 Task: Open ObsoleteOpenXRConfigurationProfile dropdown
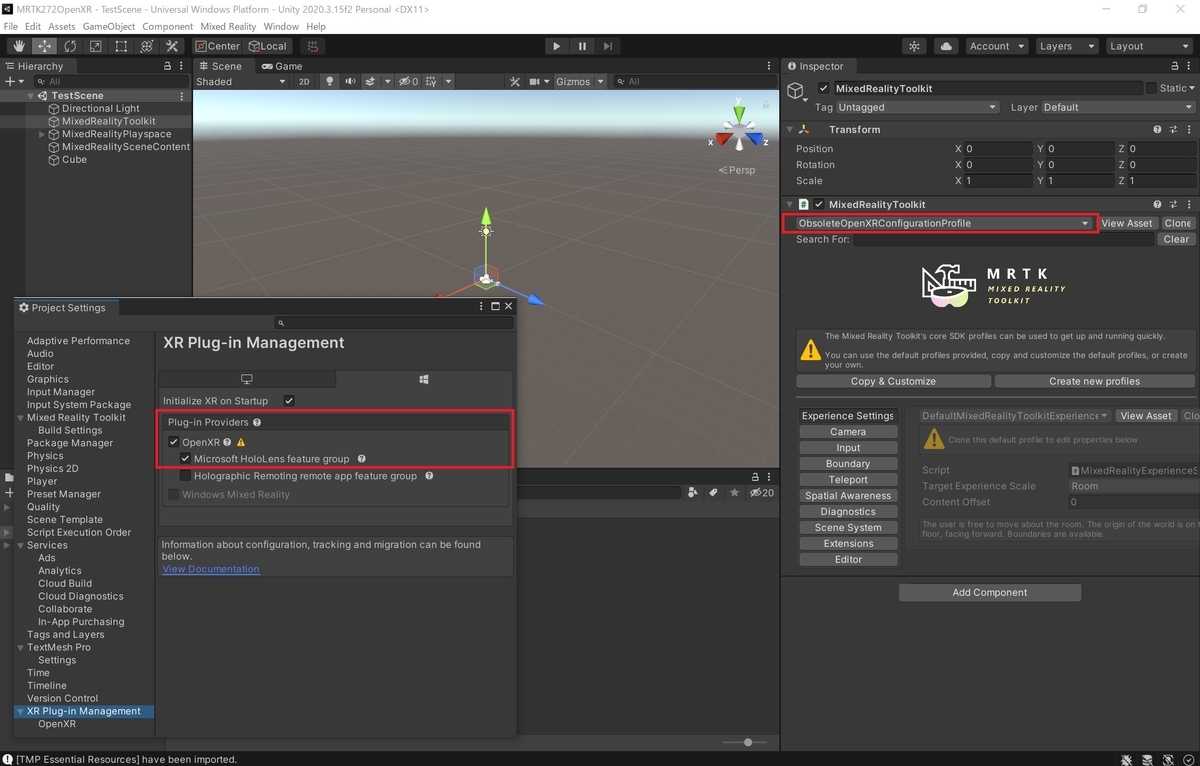[x=940, y=223]
